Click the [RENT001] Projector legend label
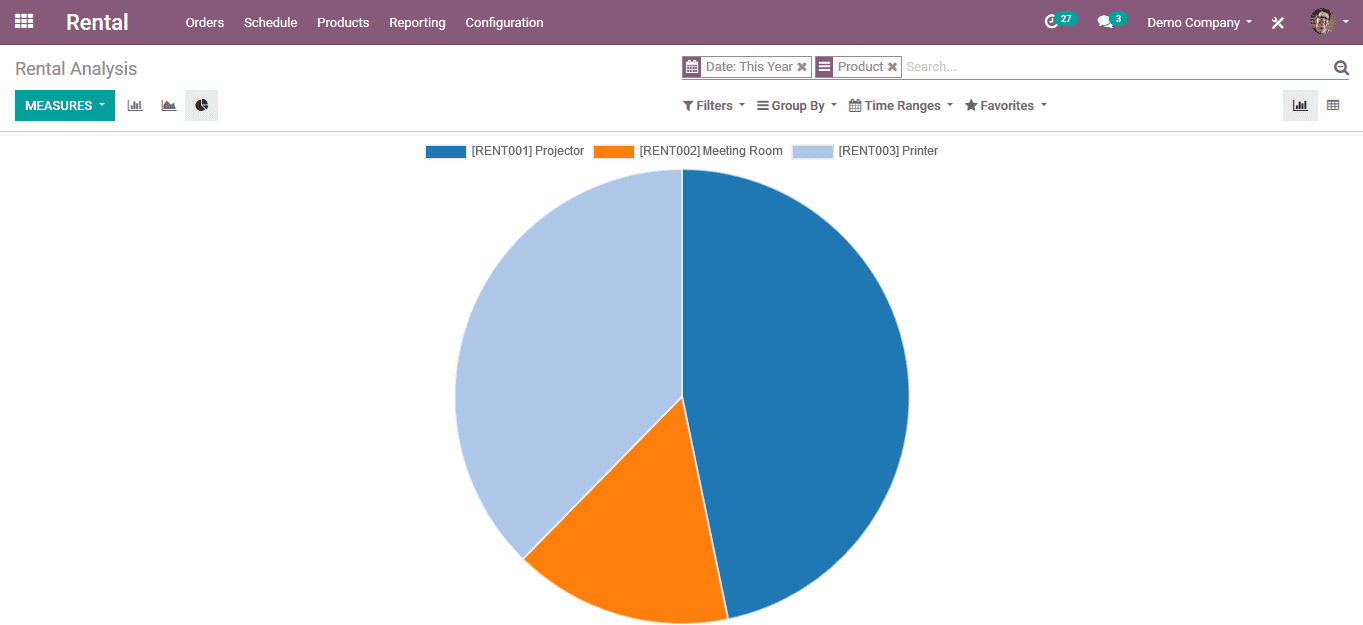1363x625 pixels. 528,151
